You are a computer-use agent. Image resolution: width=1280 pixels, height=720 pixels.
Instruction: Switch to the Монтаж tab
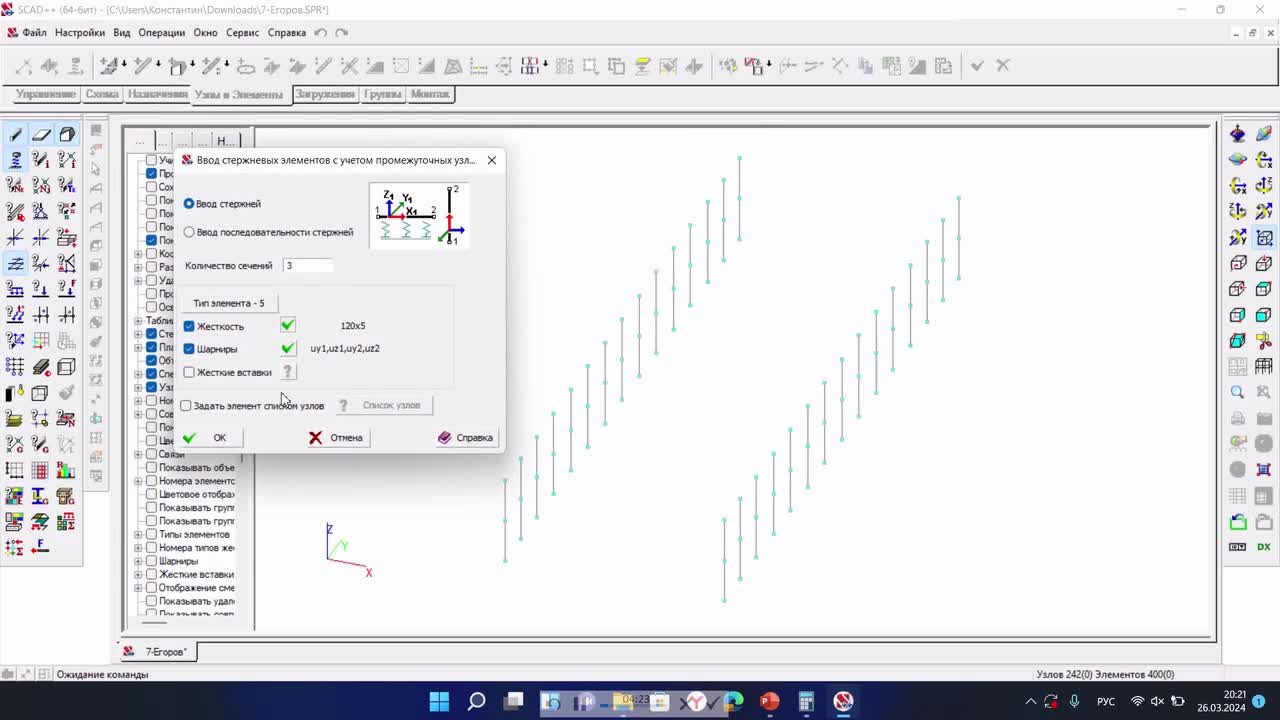430,94
